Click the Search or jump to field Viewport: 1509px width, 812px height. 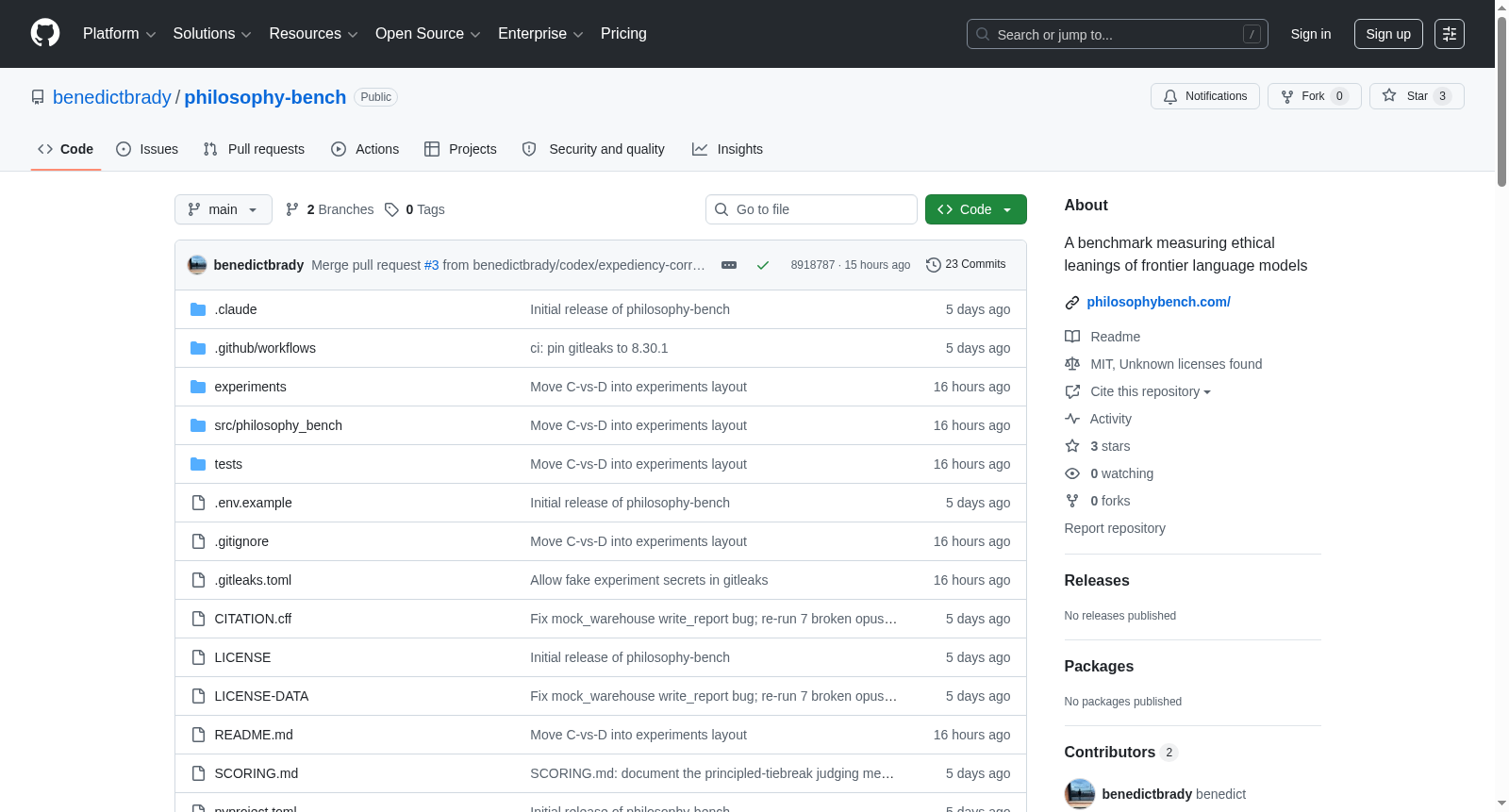(x=1118, y=34)
